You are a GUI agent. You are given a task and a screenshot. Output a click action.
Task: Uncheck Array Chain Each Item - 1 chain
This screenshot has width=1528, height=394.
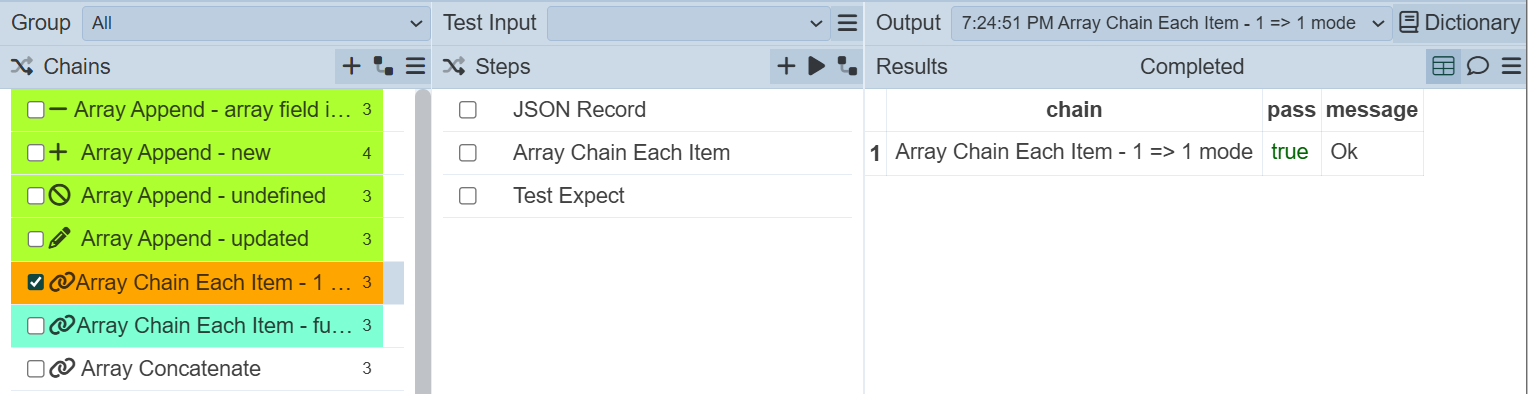36,283
